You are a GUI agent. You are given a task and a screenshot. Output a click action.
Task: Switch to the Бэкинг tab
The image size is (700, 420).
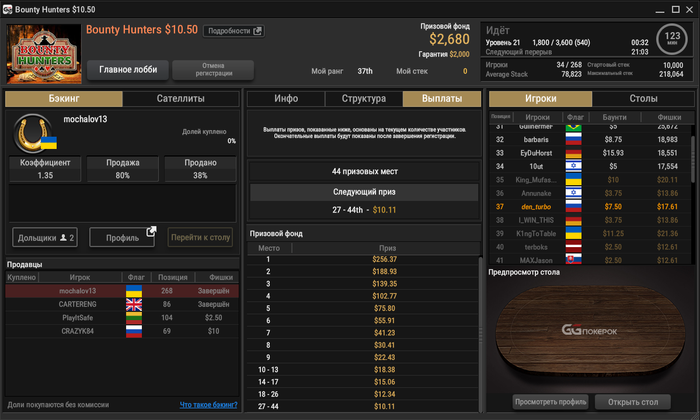(64, 99)
